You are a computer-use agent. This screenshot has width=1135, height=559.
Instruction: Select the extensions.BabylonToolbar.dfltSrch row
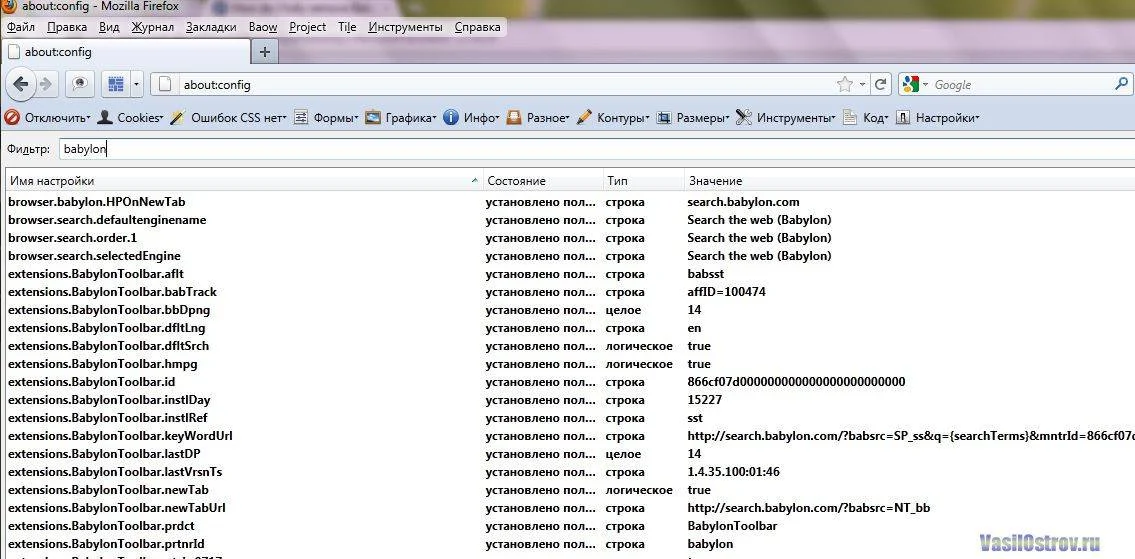point(570,346)
